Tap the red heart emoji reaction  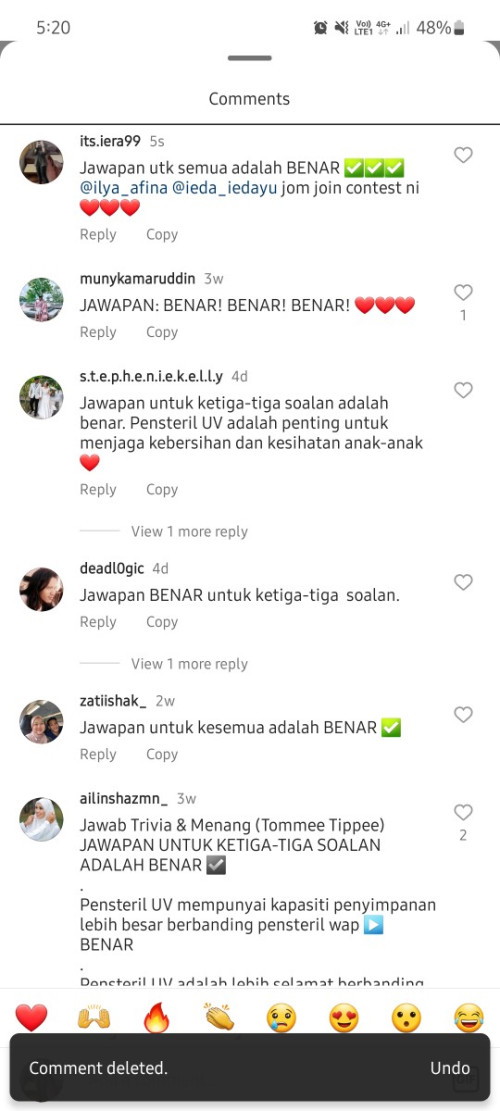pos(31,1018)
